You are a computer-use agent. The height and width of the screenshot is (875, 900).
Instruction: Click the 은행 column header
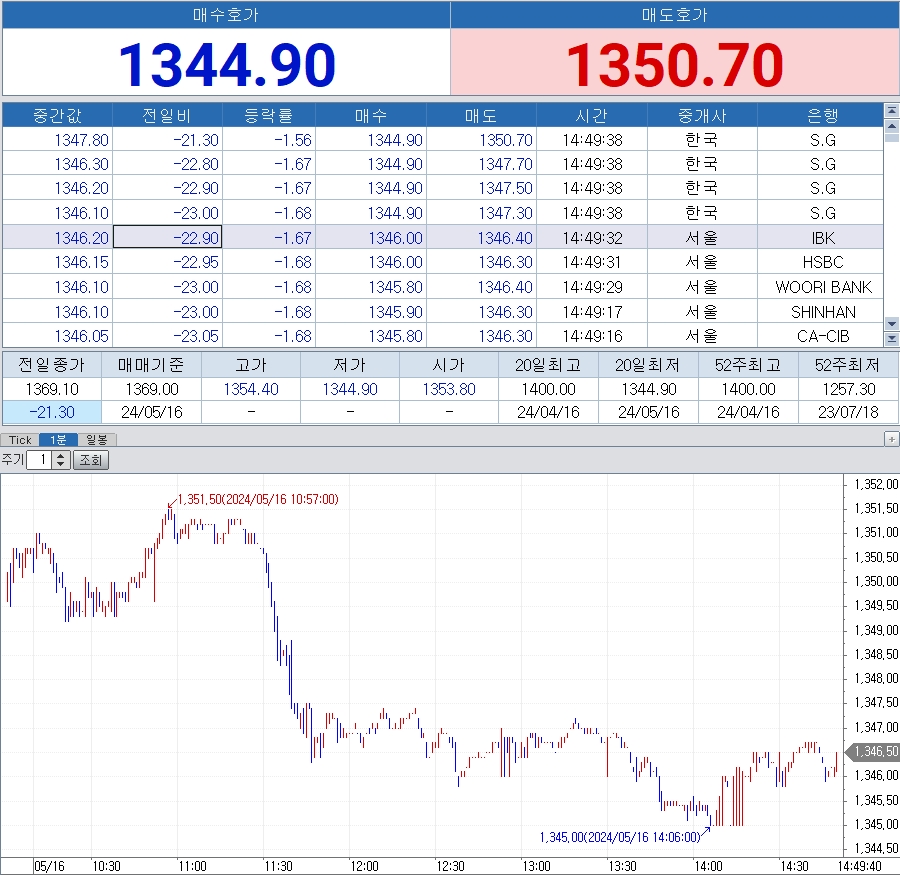click(x=821, y=115)
